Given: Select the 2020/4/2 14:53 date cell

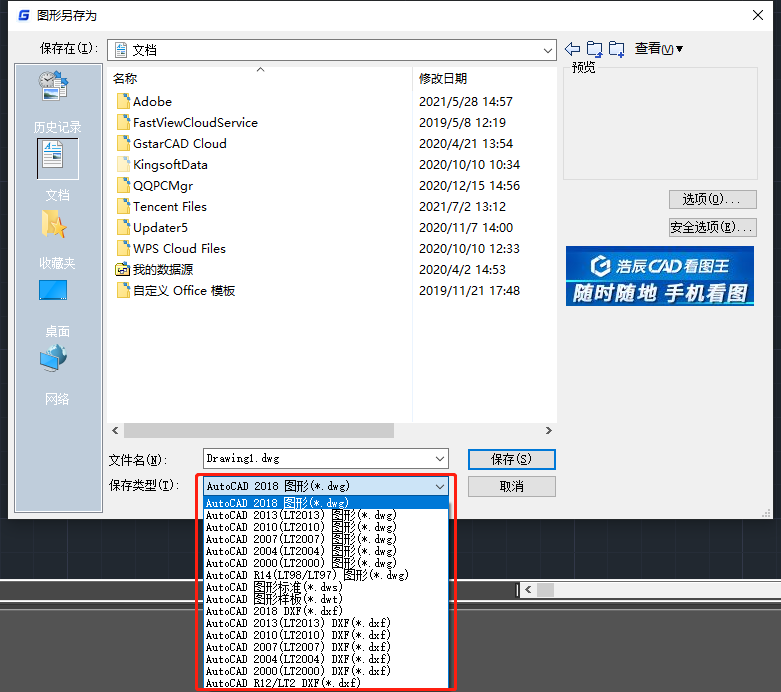Looking at the screenshot, I should click(462, 270).
